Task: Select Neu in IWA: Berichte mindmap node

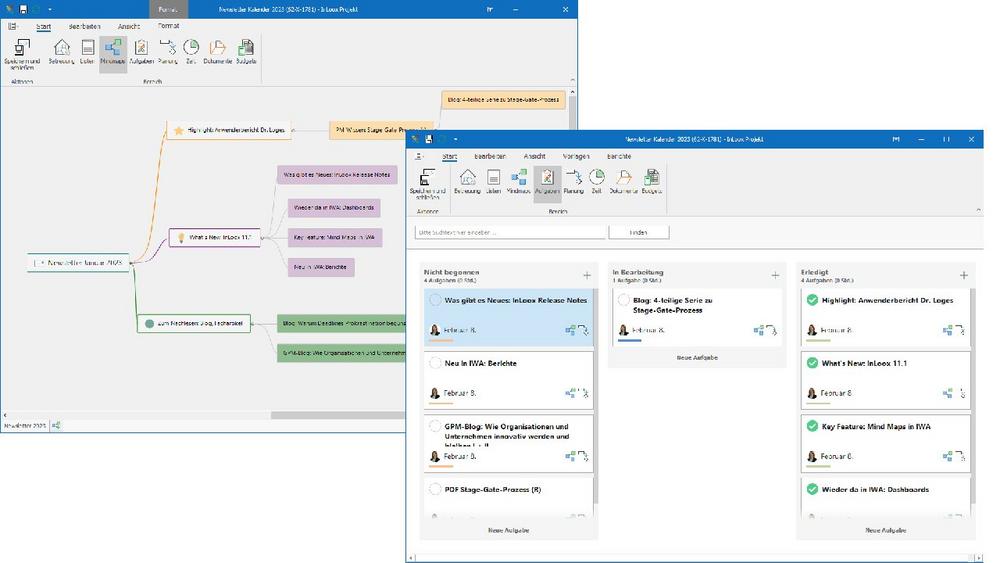Action: tap(321, 267)
